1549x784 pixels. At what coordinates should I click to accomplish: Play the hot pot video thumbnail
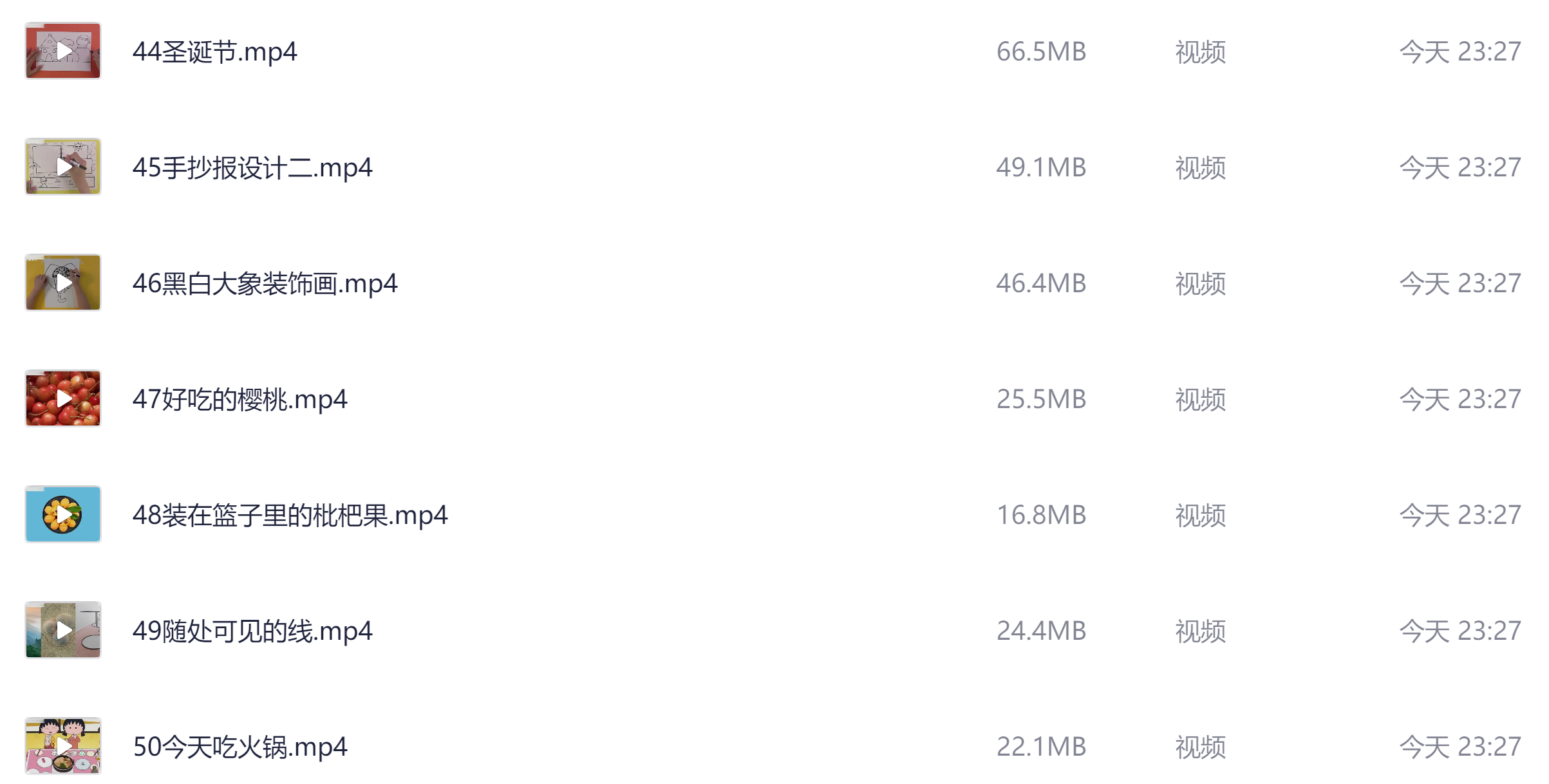[63, 746]
